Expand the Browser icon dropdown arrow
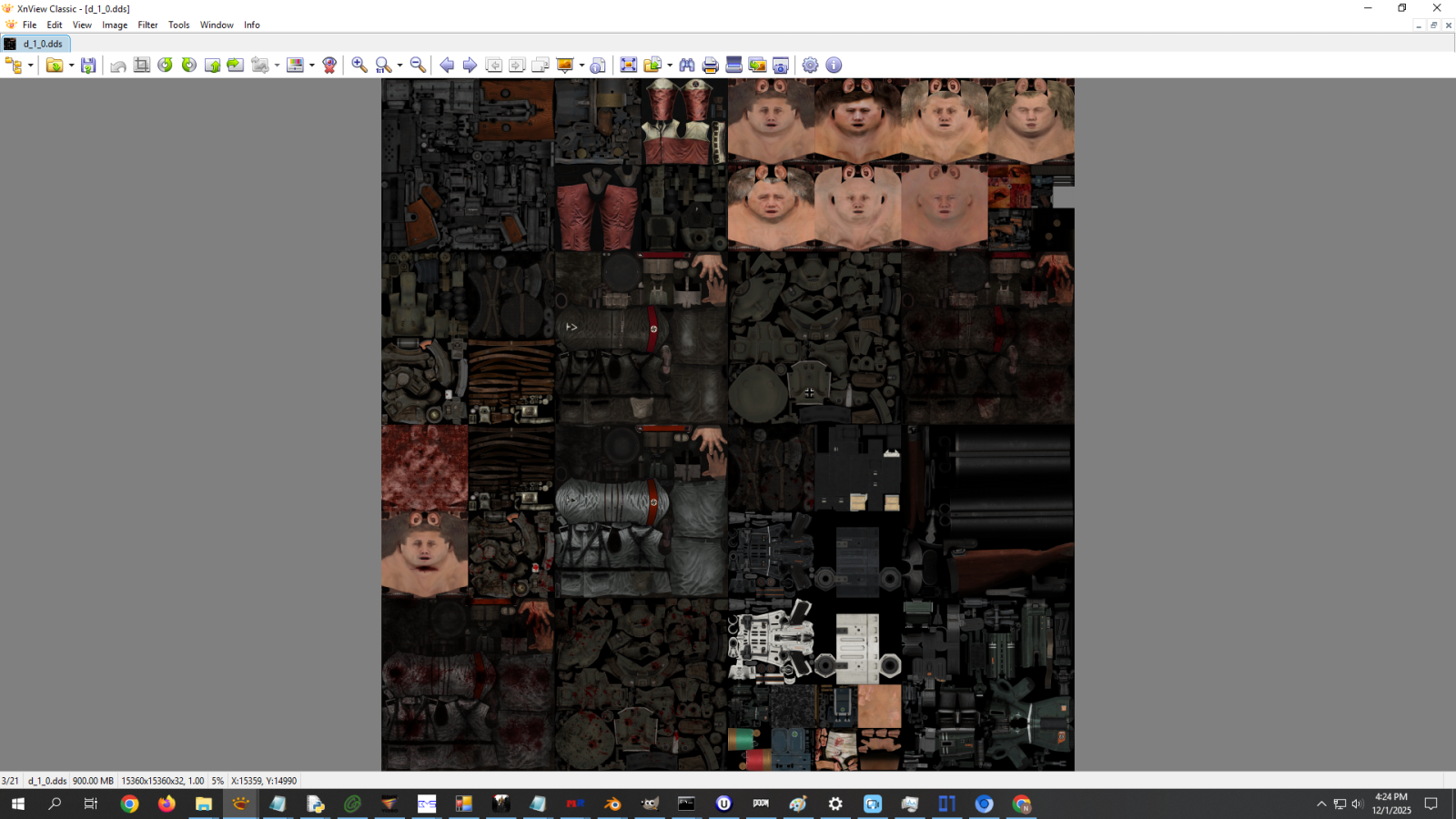 tap(30, 66)
